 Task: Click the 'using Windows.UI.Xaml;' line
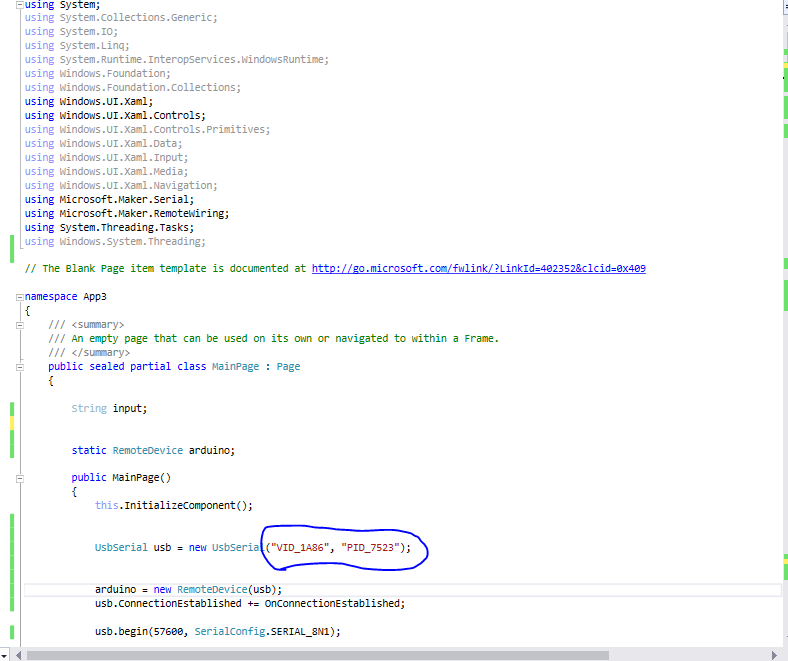[89, 102]
